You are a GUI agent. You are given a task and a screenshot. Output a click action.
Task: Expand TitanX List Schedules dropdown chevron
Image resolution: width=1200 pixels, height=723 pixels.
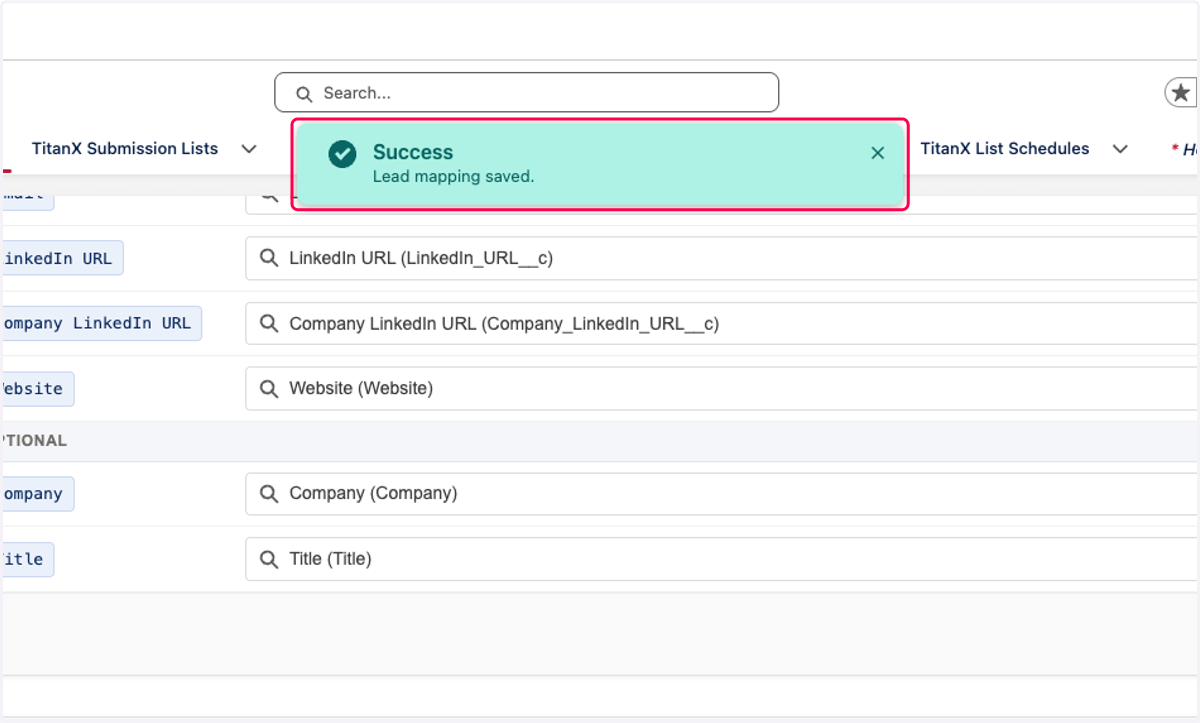coord(1120,149)
